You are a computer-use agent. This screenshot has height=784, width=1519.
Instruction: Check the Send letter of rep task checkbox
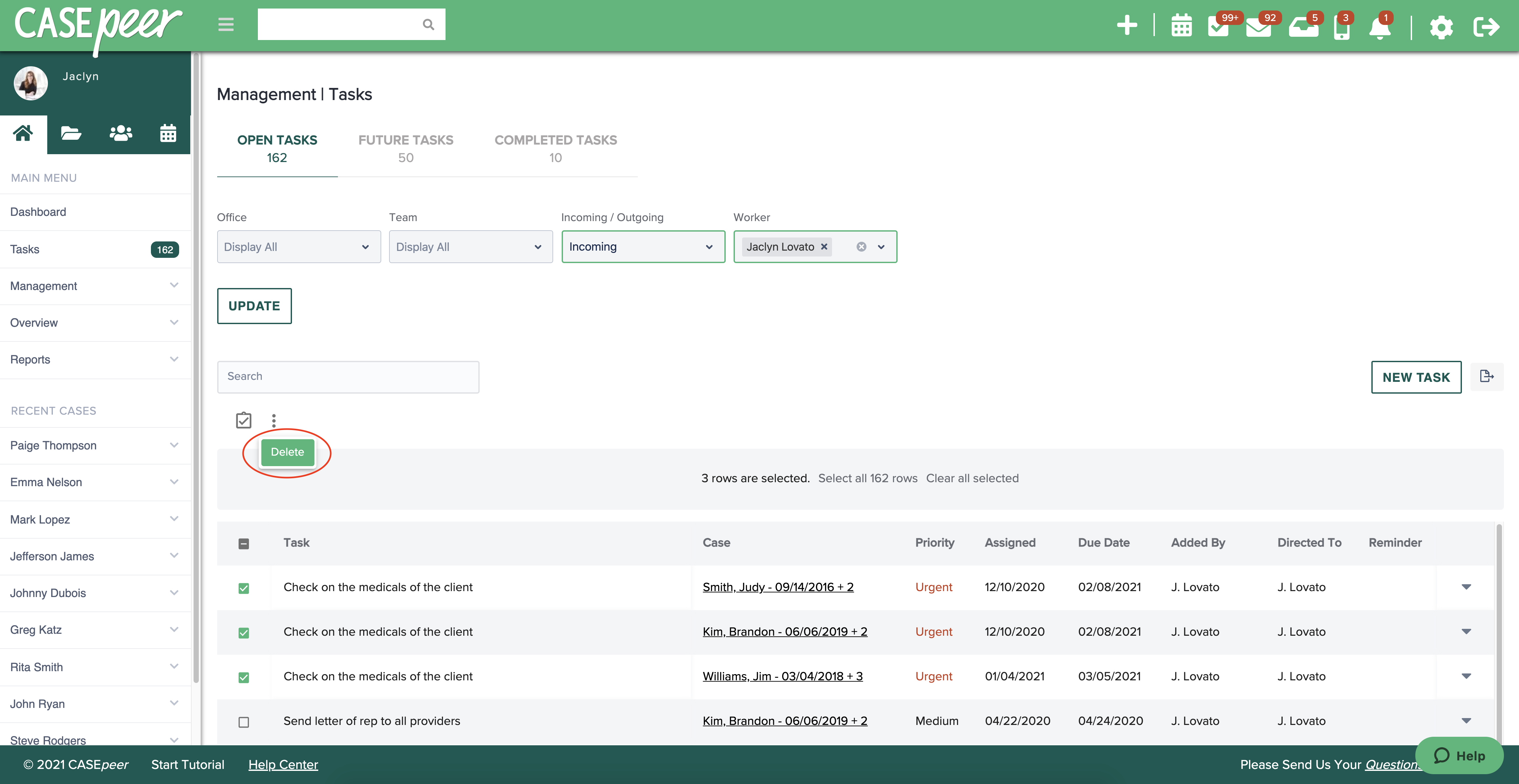tap(243, 722)
